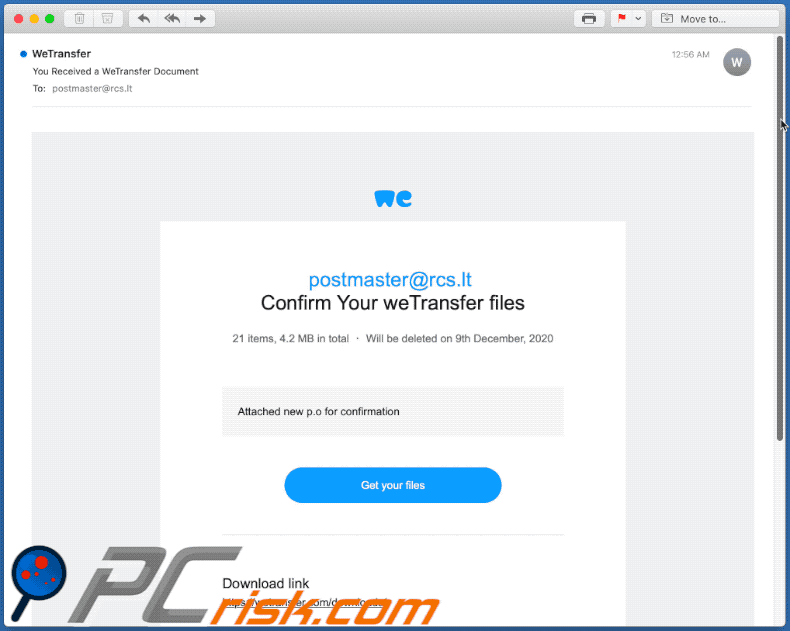The width and height of the screenshot is (790, 631).
Task: Open the wetransfer download link URL
Action: coord(305,602)
